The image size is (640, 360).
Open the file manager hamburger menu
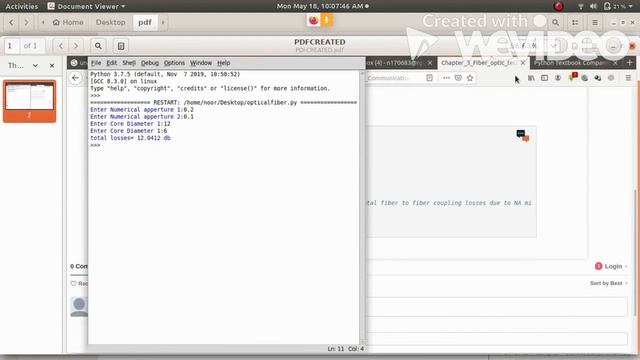pos(595,22)
